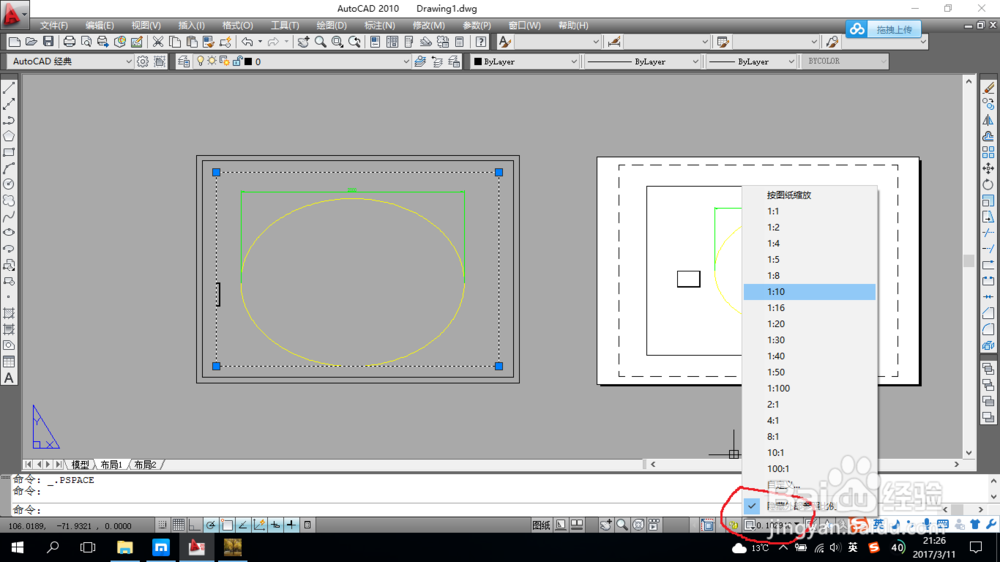This screenshot has width=1000, height=562.
Task: Click the Plot printer icon
Action: tap(69, 42)
